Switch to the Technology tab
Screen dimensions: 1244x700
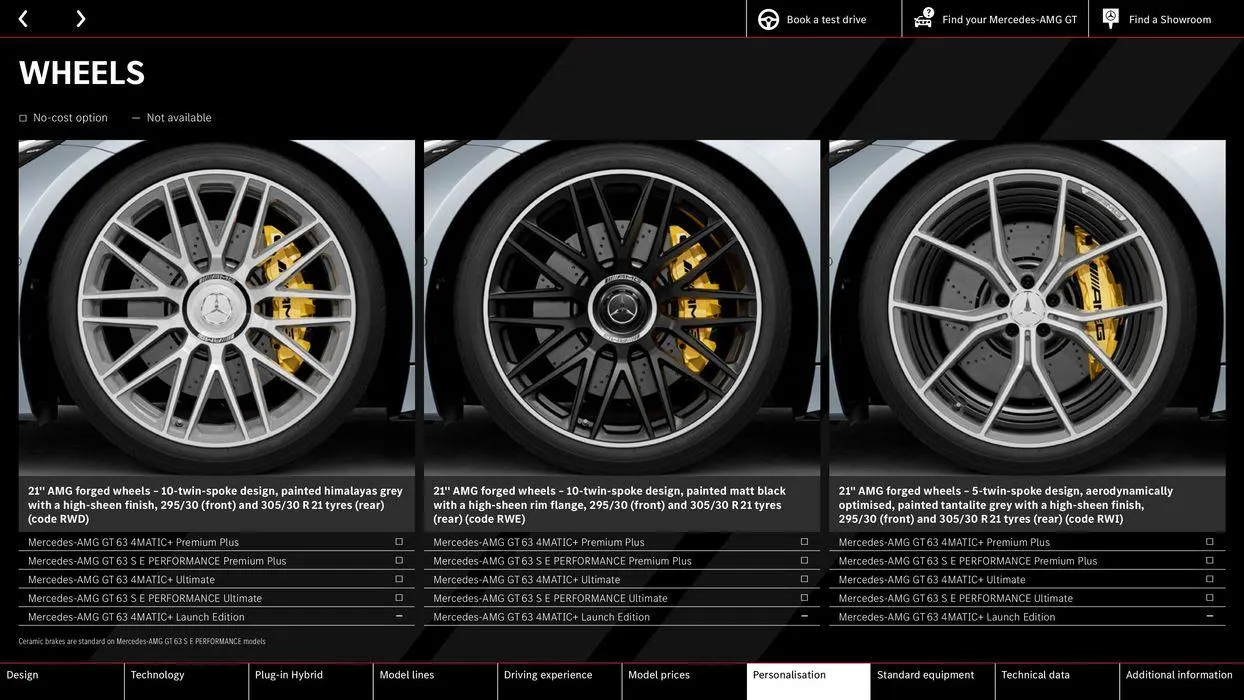187,681
